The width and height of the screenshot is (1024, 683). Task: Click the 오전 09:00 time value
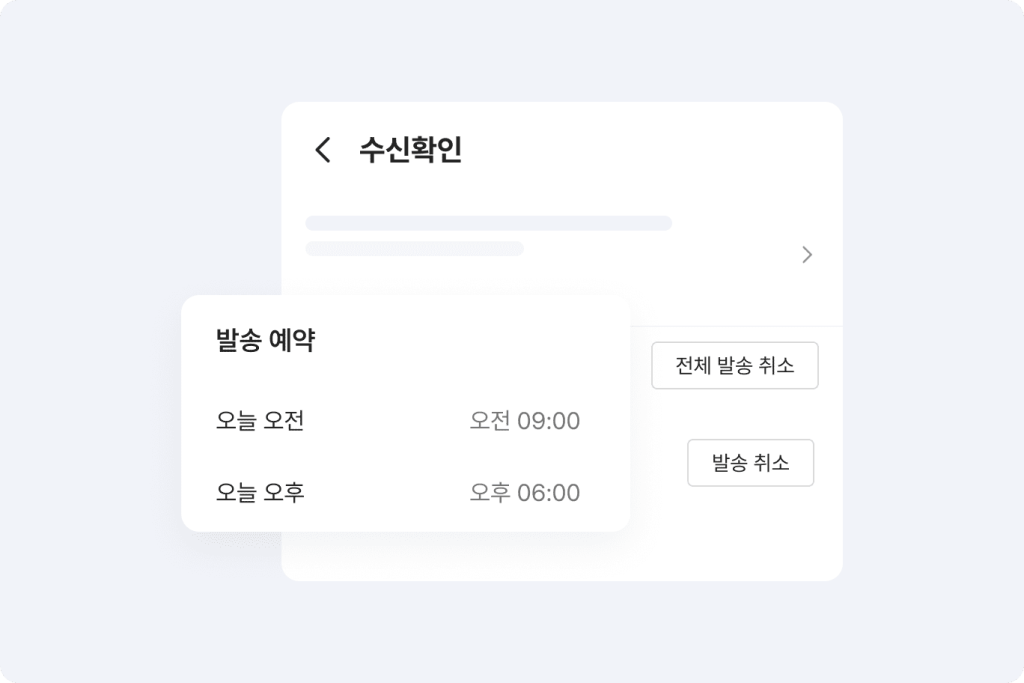(524, 421)
